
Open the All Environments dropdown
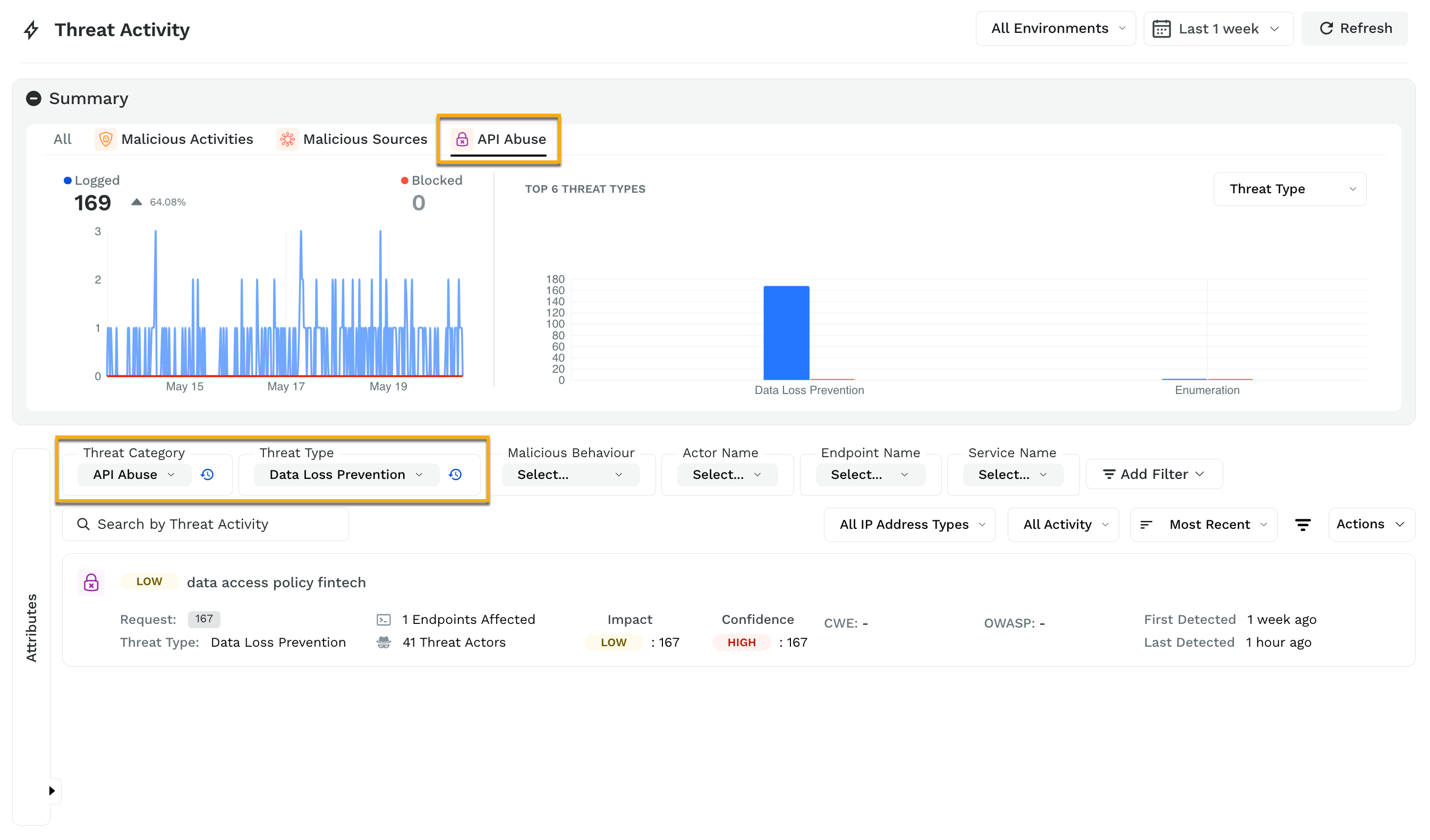[1056, 28]
